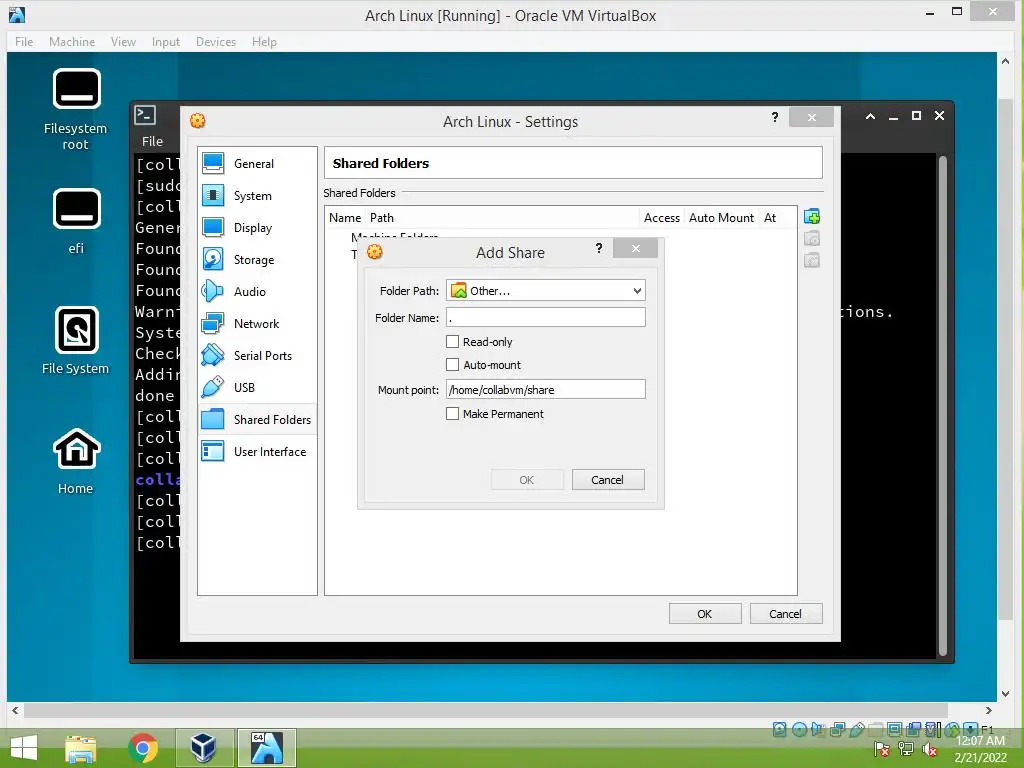
Task: Open the terminal window File menu
Action: pos(152,141)
